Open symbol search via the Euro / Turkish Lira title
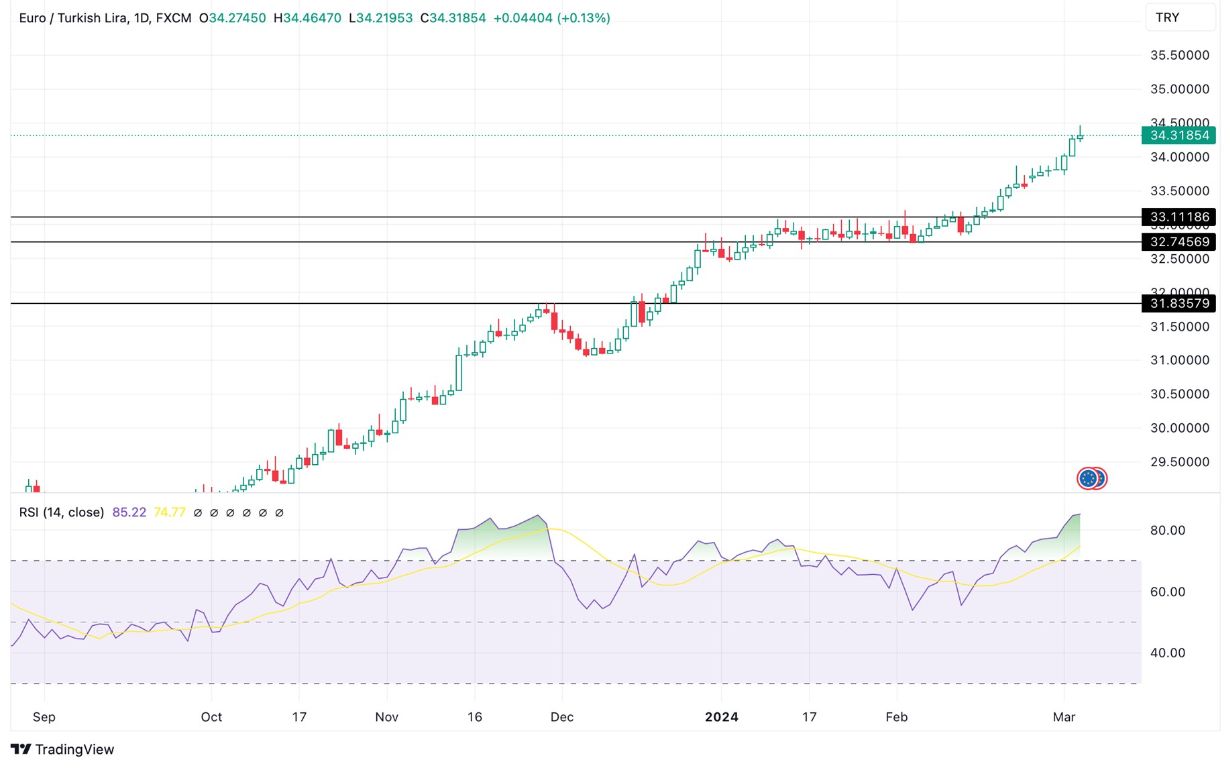 coord(70,17)
